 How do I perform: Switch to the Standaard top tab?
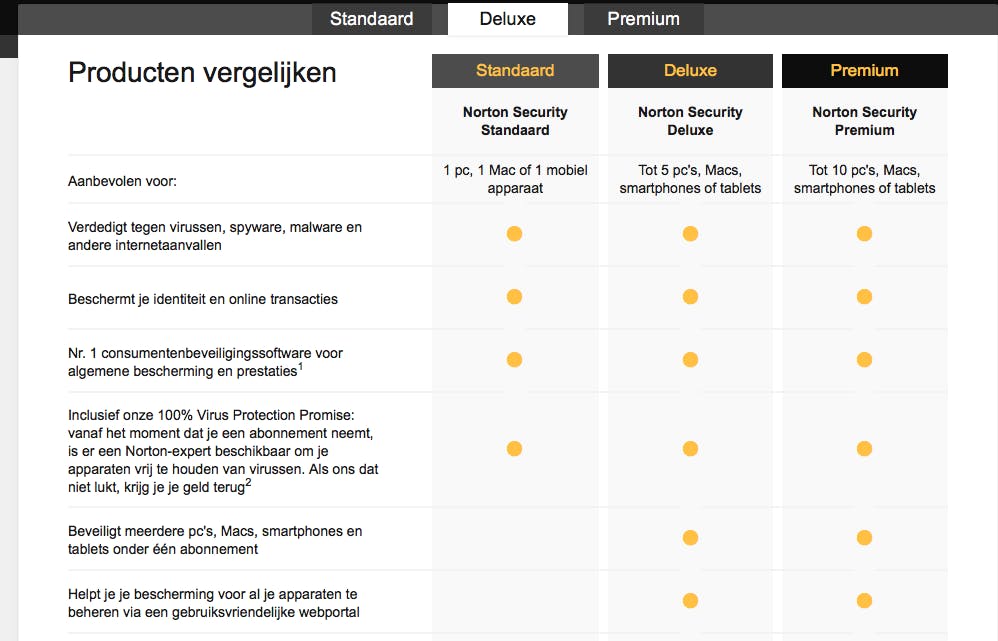tap(371, 19)
